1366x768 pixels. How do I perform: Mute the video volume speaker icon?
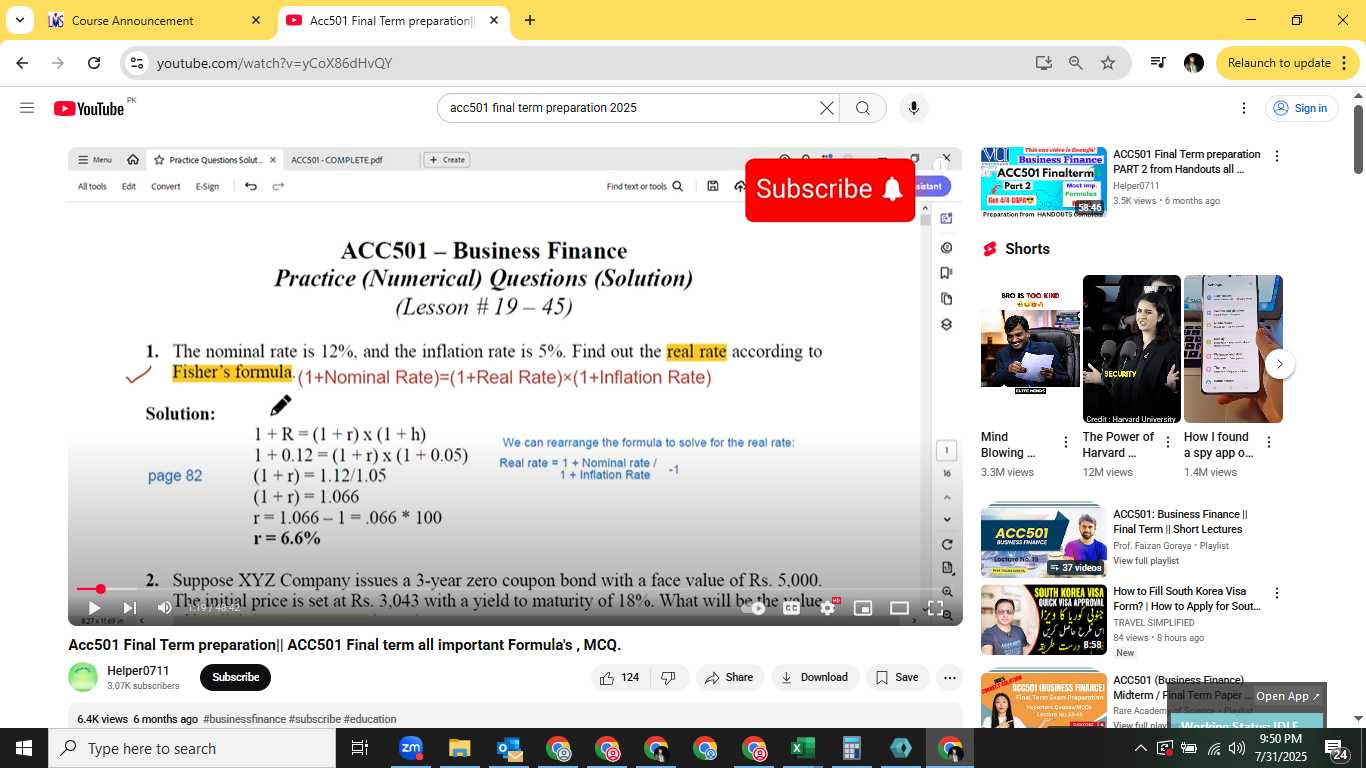point(165,607)
